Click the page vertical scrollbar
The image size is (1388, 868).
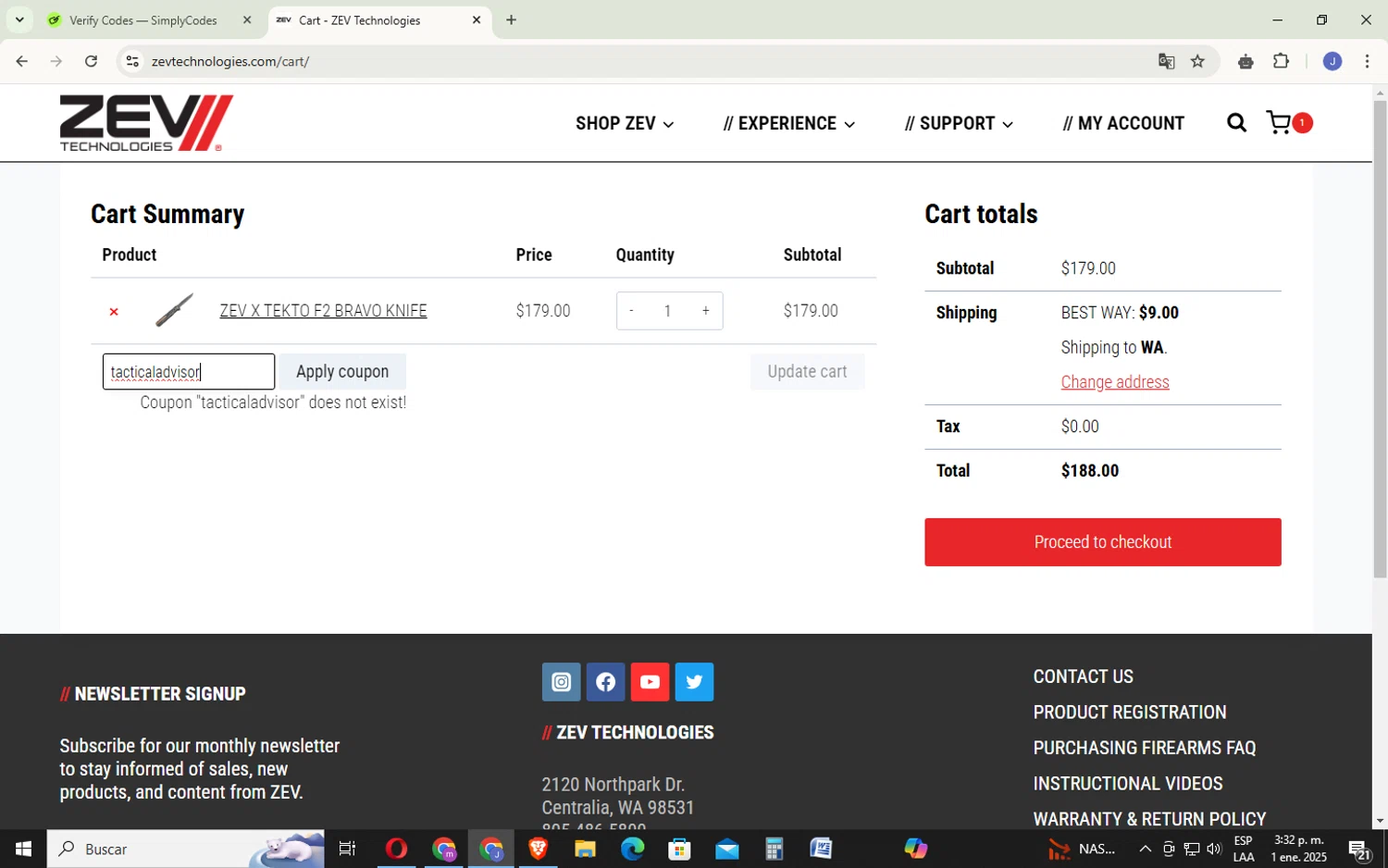[x=1380, y=339]
